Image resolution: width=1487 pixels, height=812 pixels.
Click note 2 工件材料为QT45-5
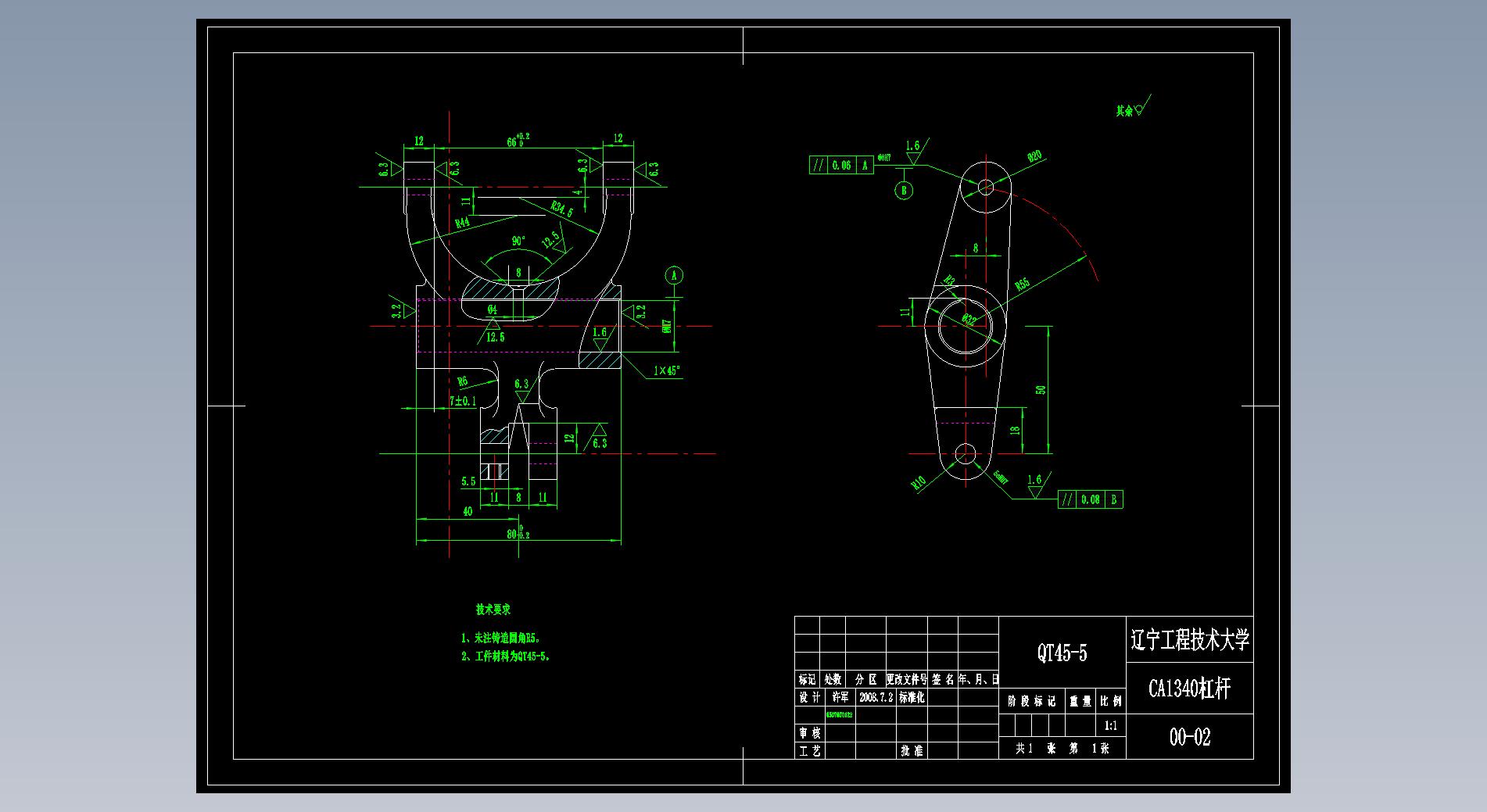pos(505,657)
